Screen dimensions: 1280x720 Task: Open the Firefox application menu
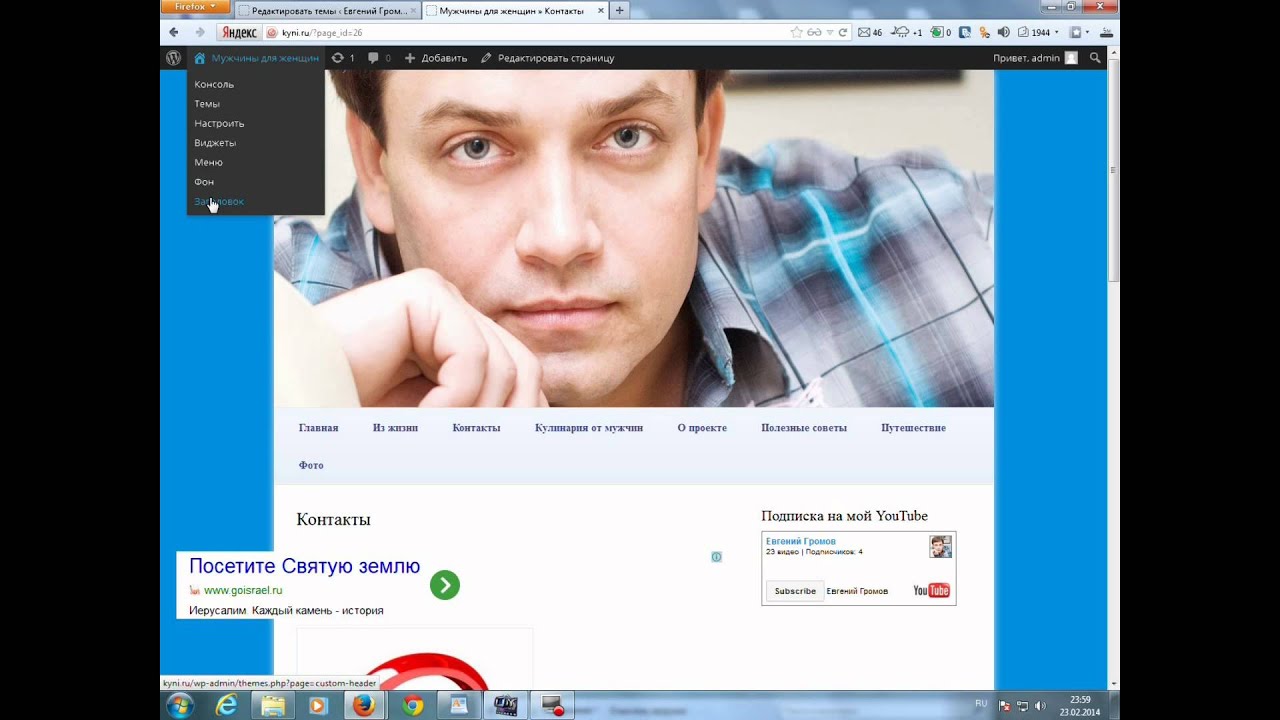(x=194, y=6)
